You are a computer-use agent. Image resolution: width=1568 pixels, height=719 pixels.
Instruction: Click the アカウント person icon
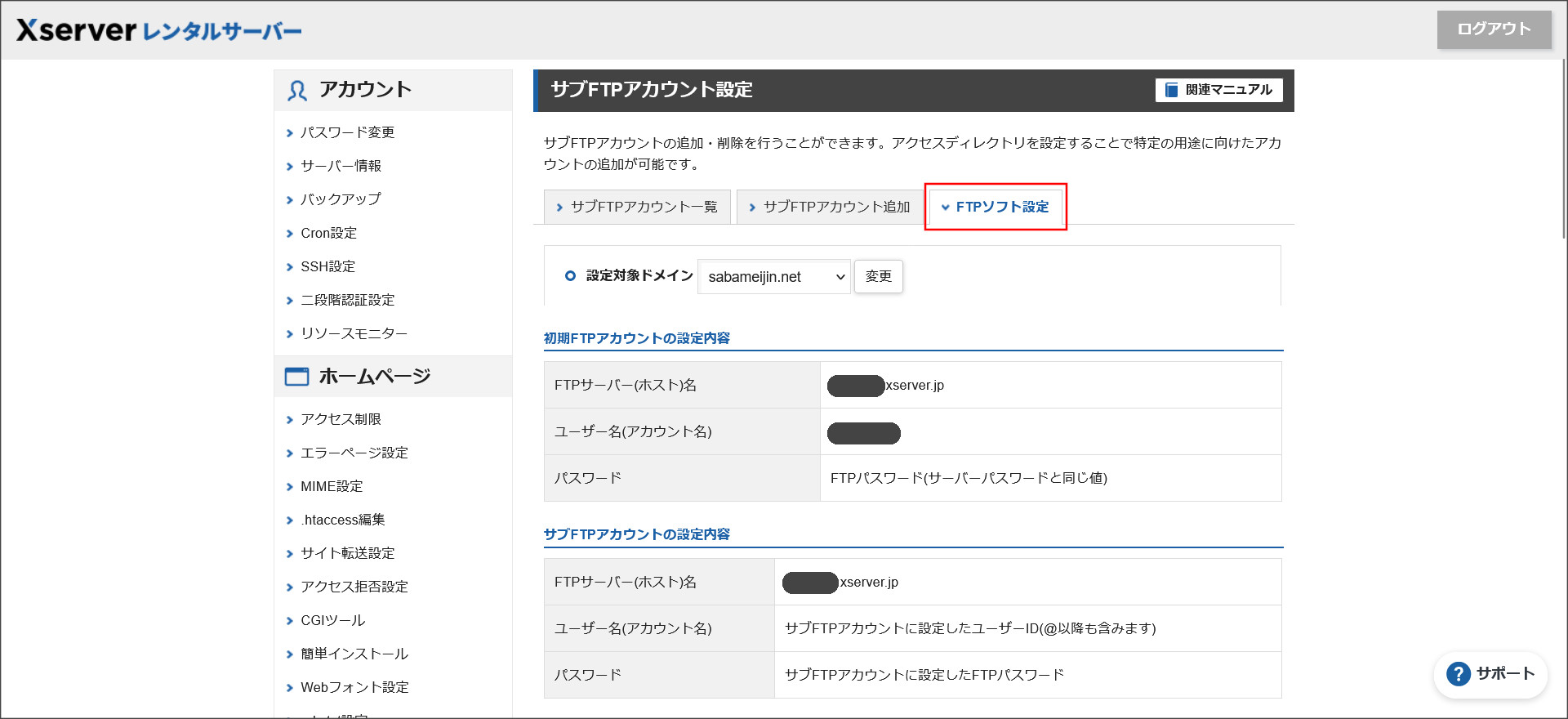tap(296, 90)
